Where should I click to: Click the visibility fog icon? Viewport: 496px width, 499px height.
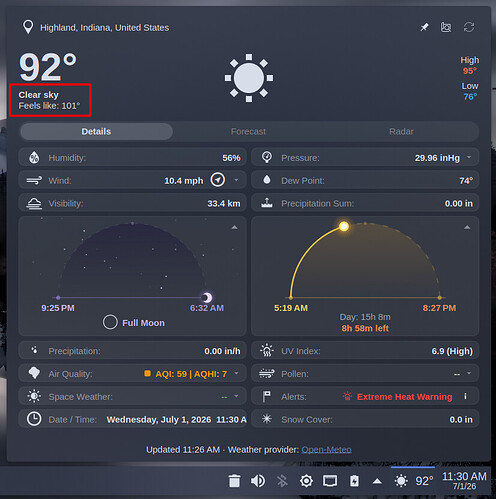34,203
